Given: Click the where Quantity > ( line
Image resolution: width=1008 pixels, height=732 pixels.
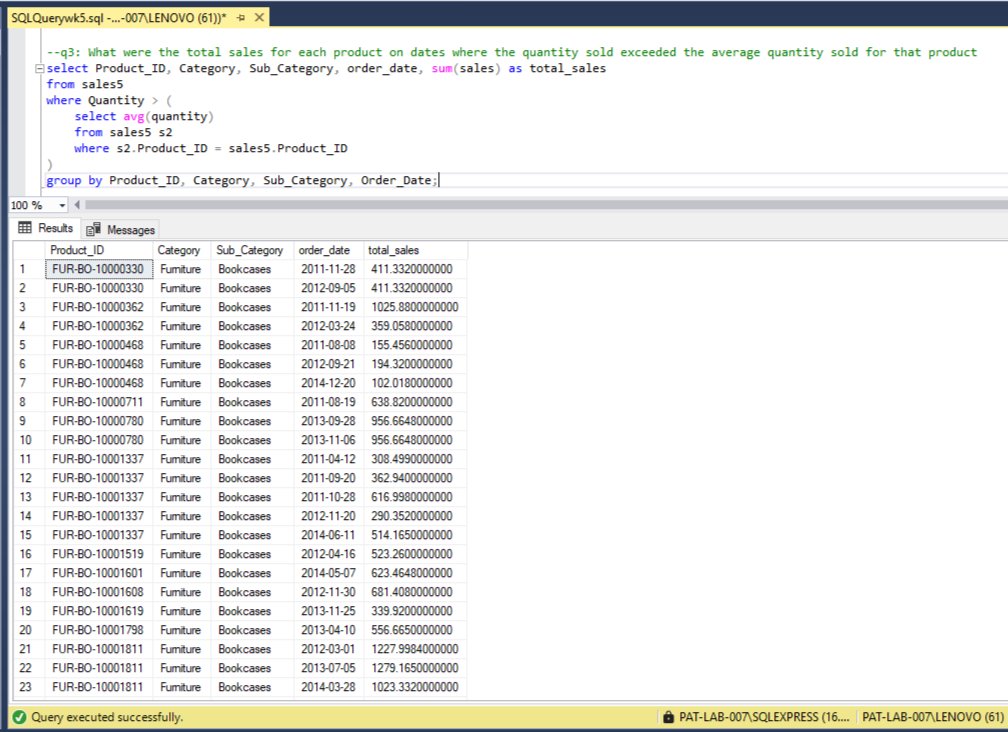Looking at the screenshot, I should [x=109, y=100].
